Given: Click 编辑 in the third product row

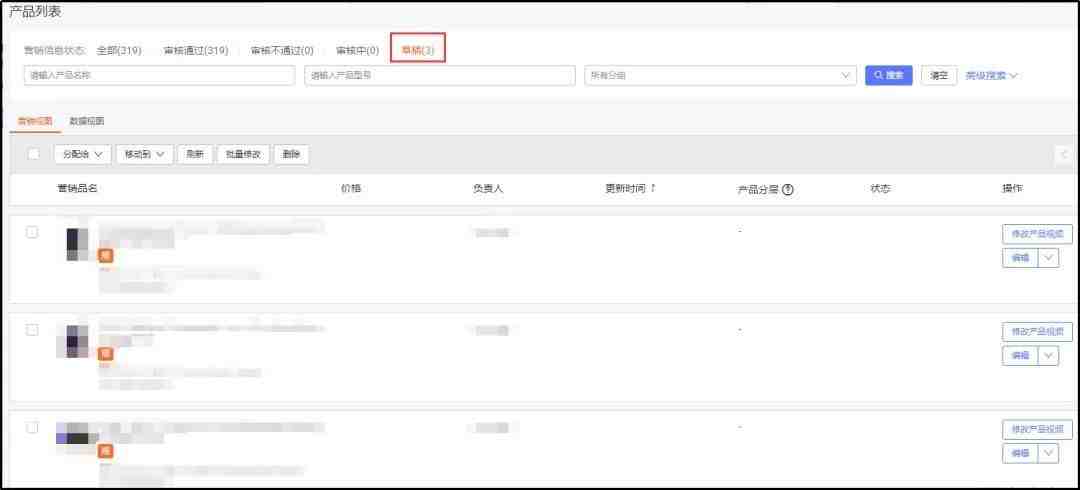Looking at the screenshot, I should 1020,453.
